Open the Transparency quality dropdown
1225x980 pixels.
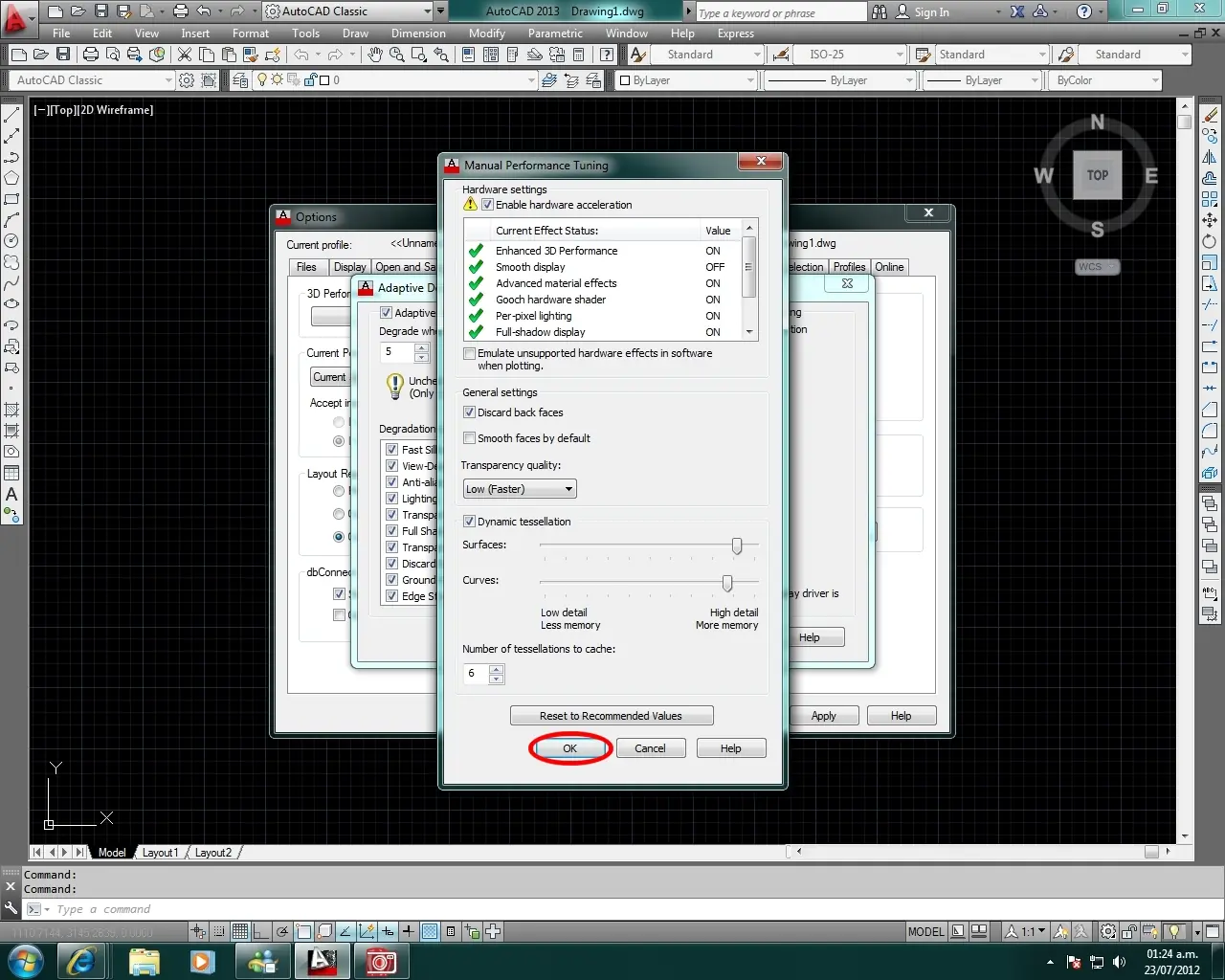click(x=519, y=489)
